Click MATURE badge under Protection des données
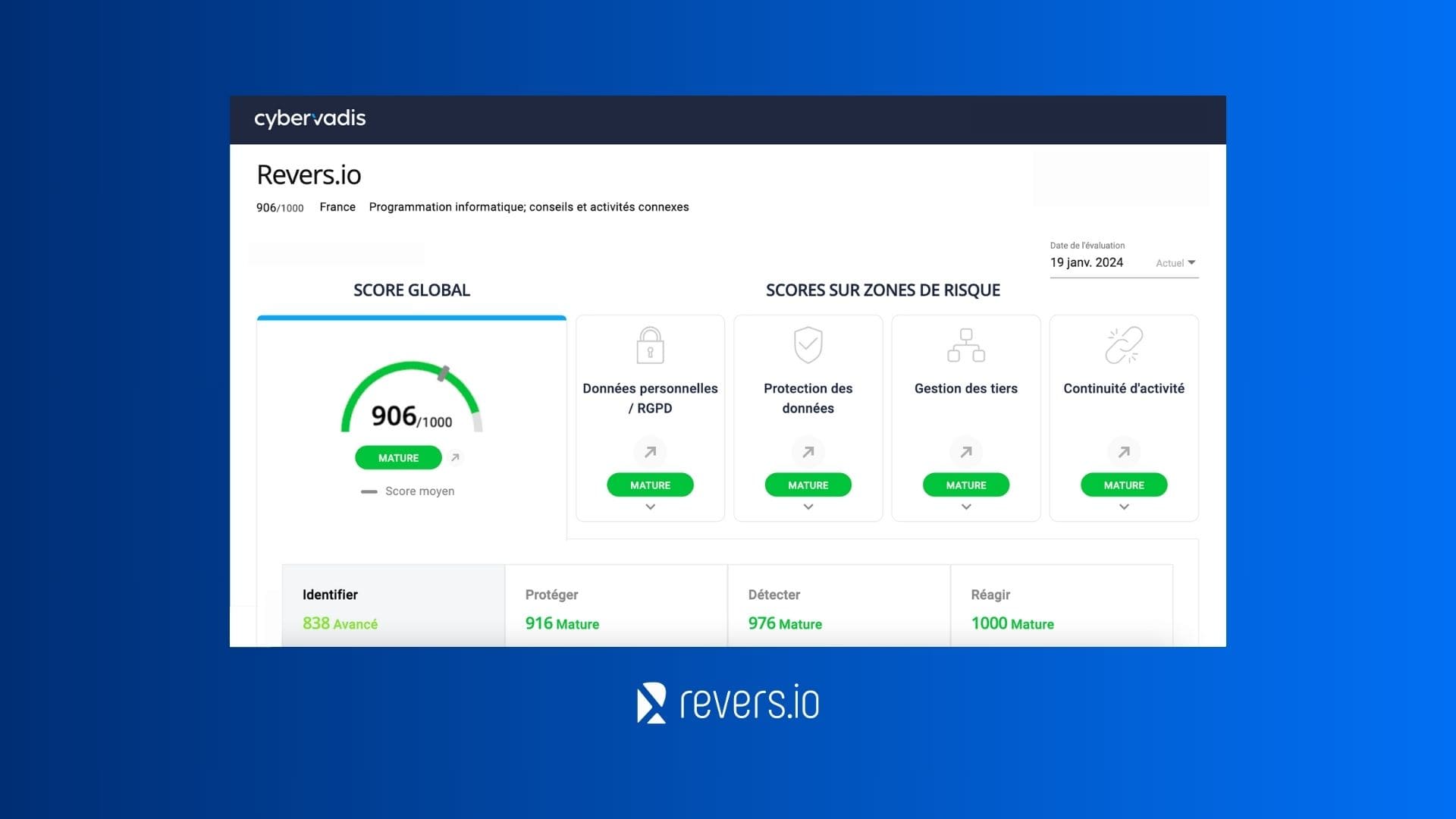1456x819 pixels. point(808,485)
